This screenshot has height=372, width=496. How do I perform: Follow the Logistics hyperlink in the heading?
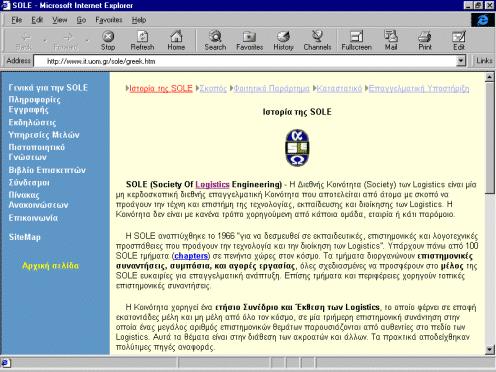pos(212,184)
